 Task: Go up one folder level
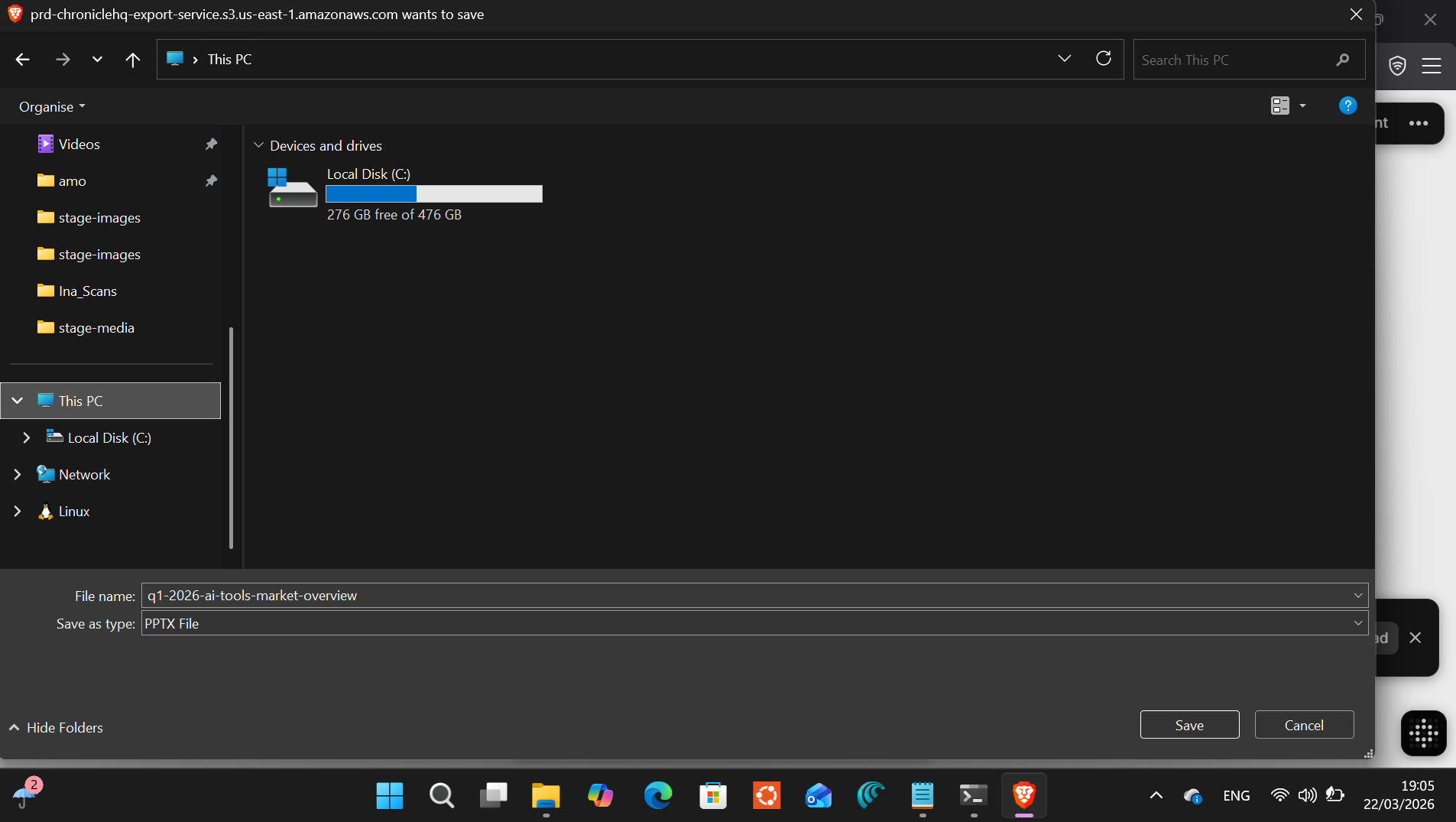[132, 60]
